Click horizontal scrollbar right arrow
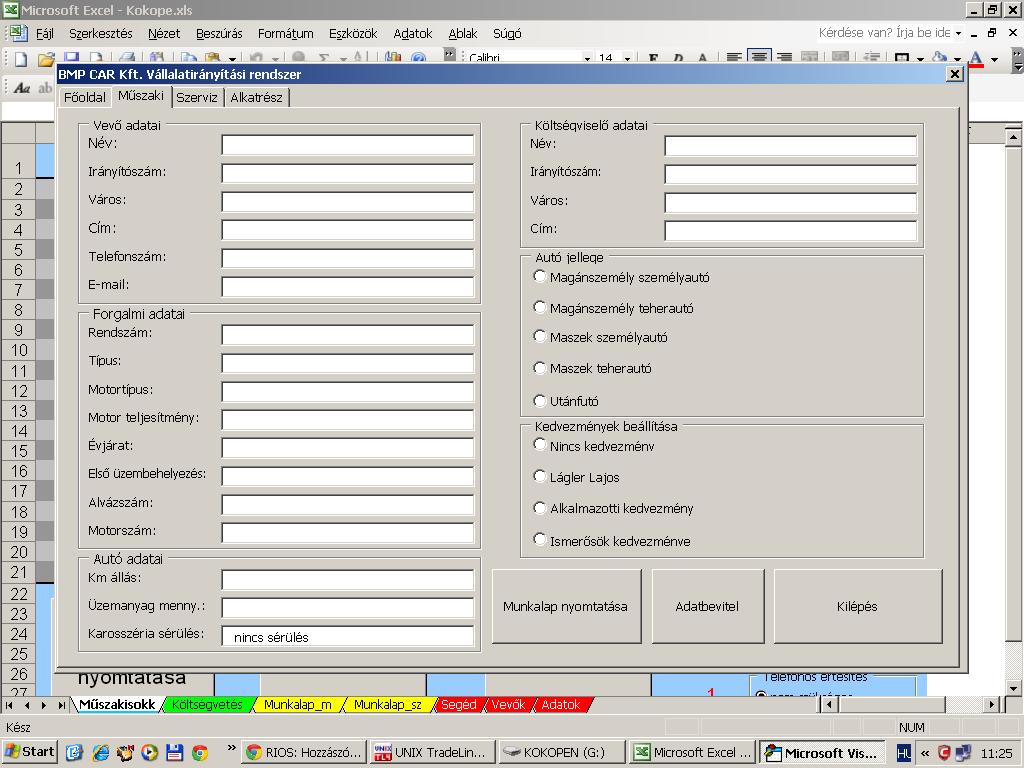Image resolution: width=1024 pixels, height=768 pixels. click(992, 705)
